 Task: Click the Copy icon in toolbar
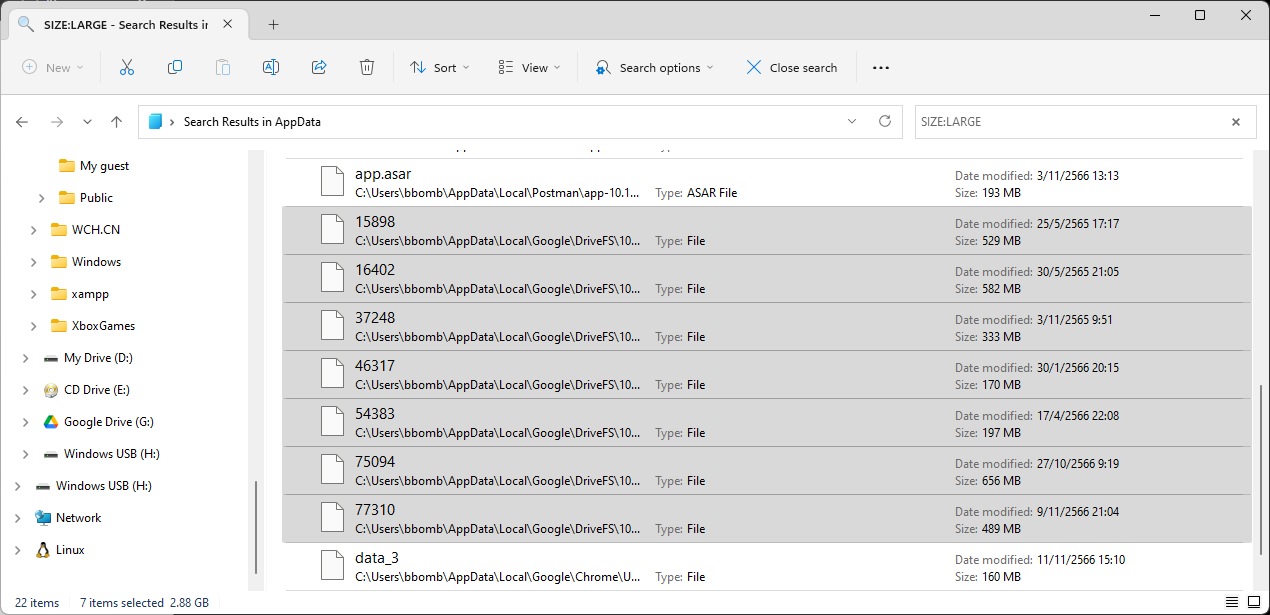pos(175,67)
